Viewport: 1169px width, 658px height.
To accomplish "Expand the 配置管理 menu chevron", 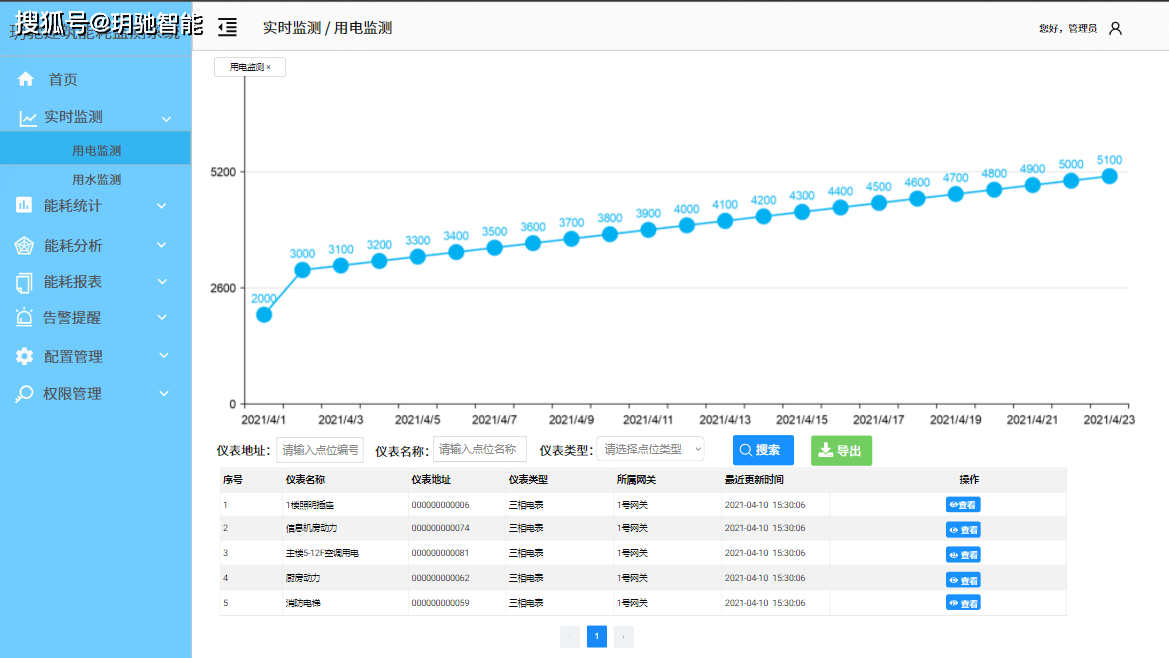I will (163, 356).
